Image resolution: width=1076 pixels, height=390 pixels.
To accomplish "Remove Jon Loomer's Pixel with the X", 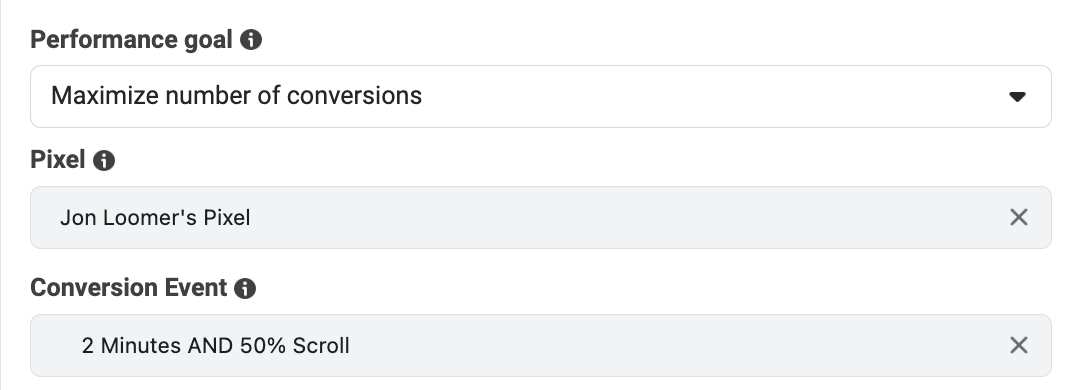I will point(1018,218).
